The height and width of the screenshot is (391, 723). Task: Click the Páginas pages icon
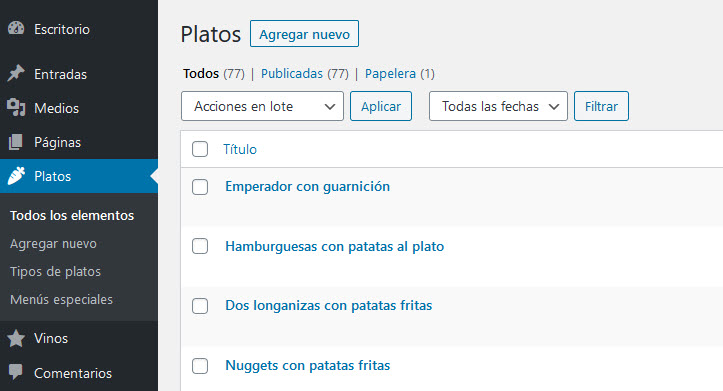point(16,142)
